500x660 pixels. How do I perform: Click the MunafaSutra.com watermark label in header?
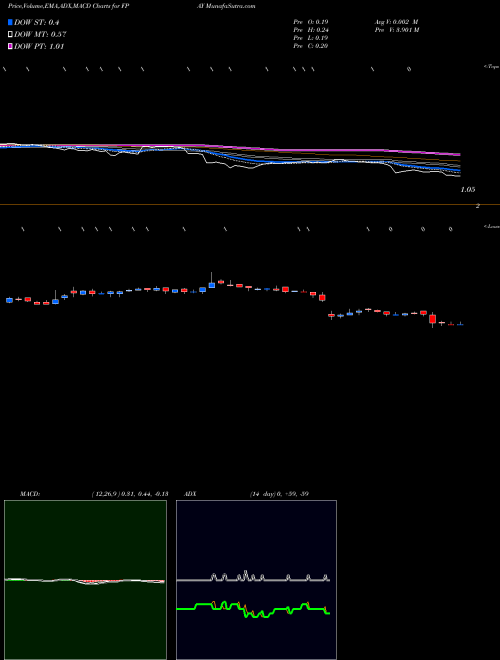232,7
